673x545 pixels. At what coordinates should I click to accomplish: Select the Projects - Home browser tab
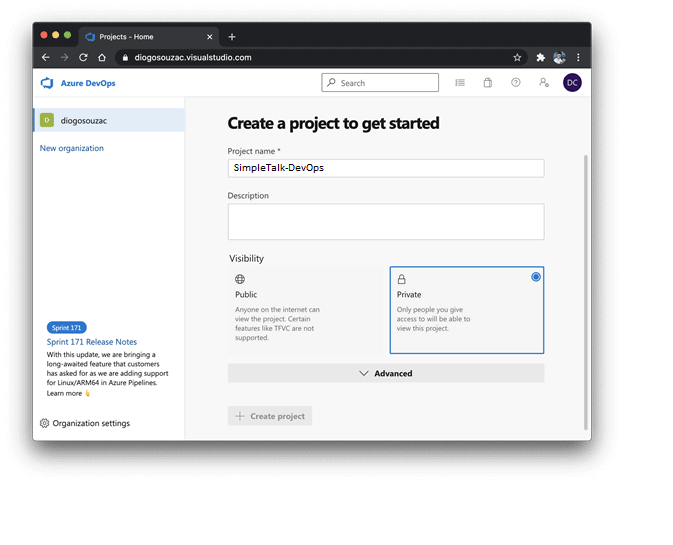(149, 37)
